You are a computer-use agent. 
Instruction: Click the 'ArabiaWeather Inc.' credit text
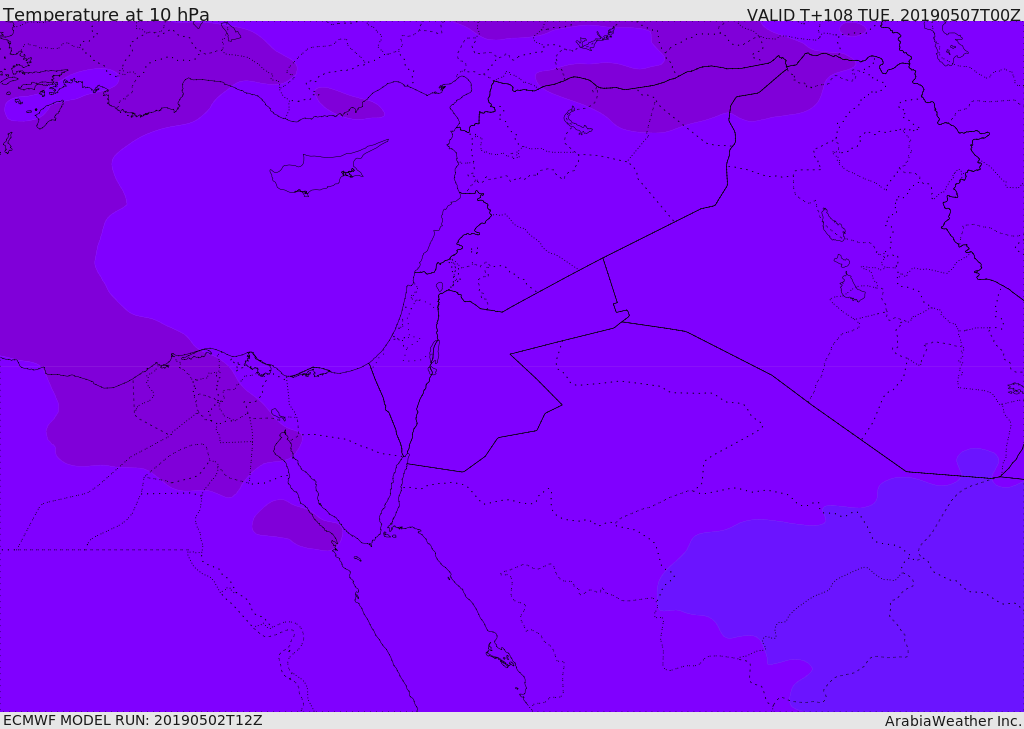point(953,721)
